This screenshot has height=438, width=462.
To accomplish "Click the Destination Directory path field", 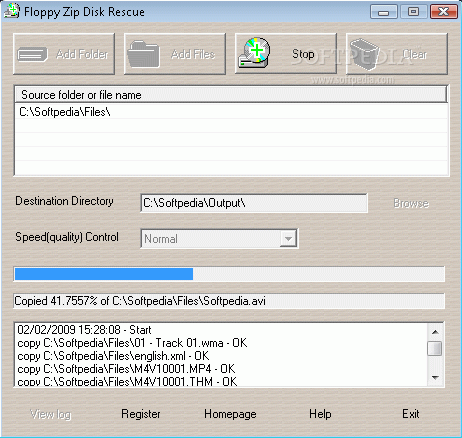I will pos(254,203).
